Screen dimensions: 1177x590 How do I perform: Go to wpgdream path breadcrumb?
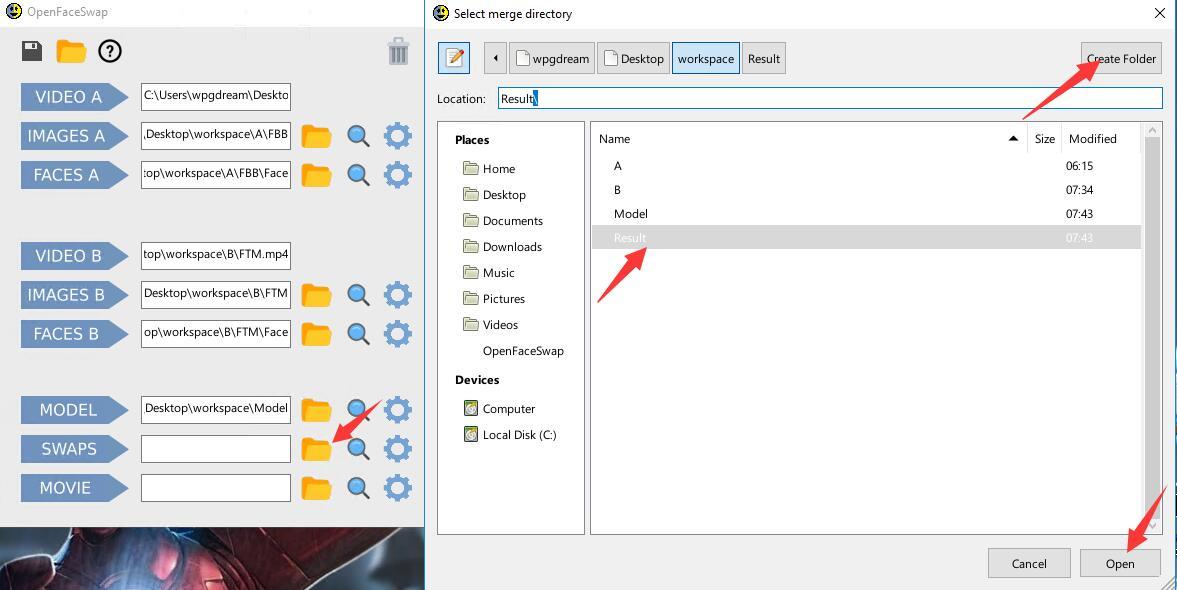tap(552, 59)
